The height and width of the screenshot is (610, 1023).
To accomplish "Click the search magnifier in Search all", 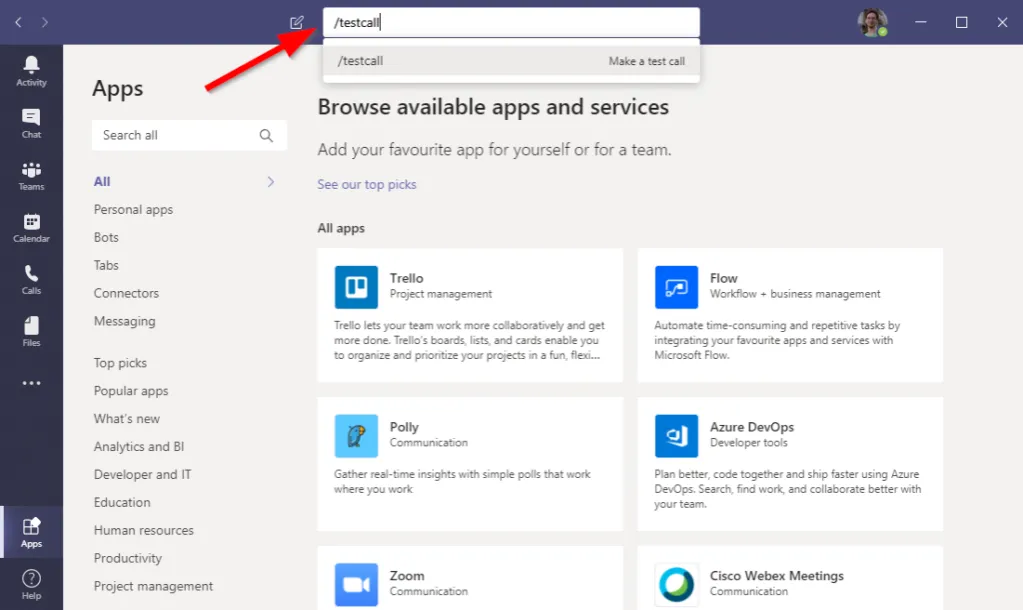I will pos(266,135).
